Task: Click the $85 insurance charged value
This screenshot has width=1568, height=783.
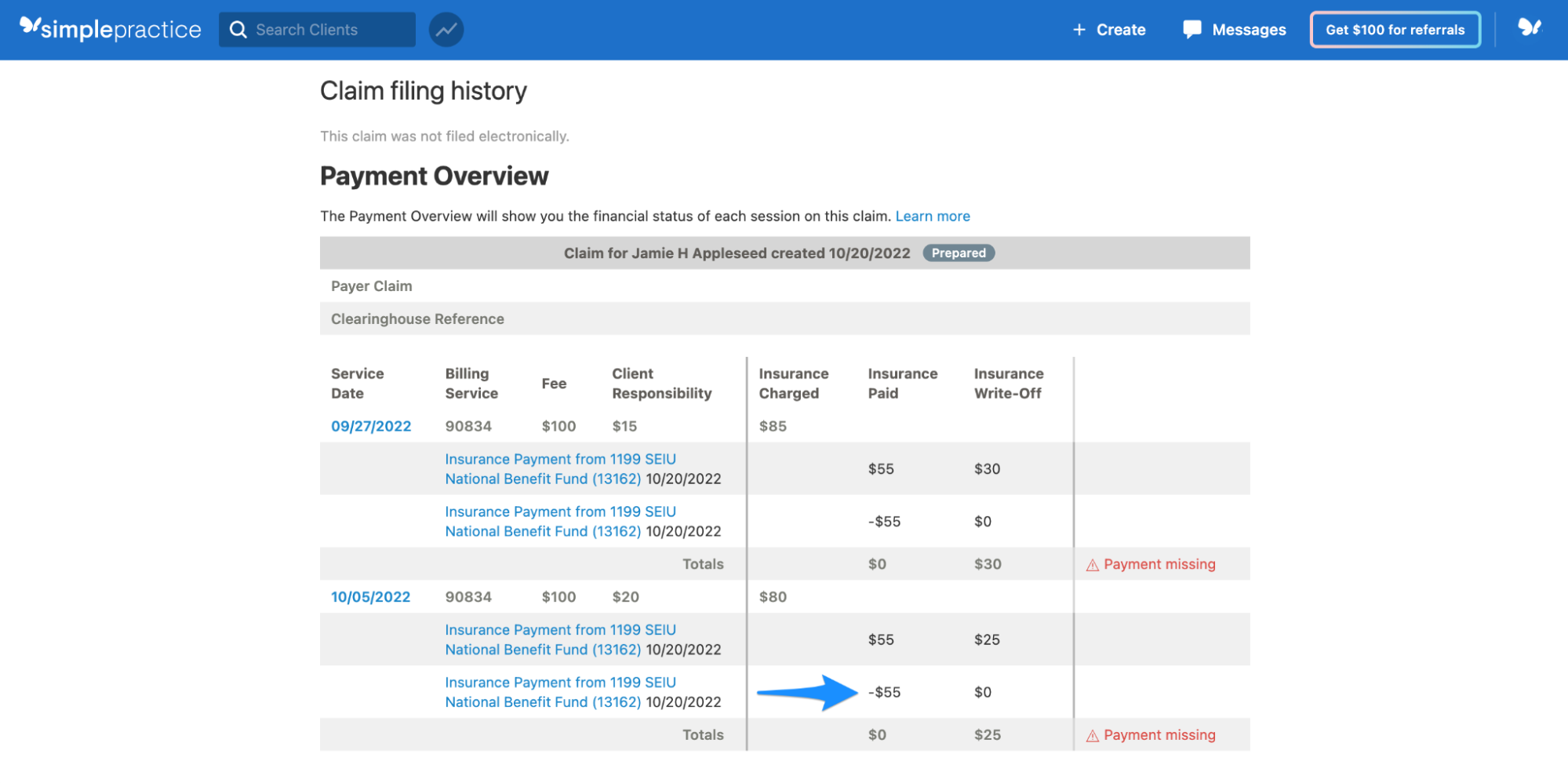Action: [773, 426]
